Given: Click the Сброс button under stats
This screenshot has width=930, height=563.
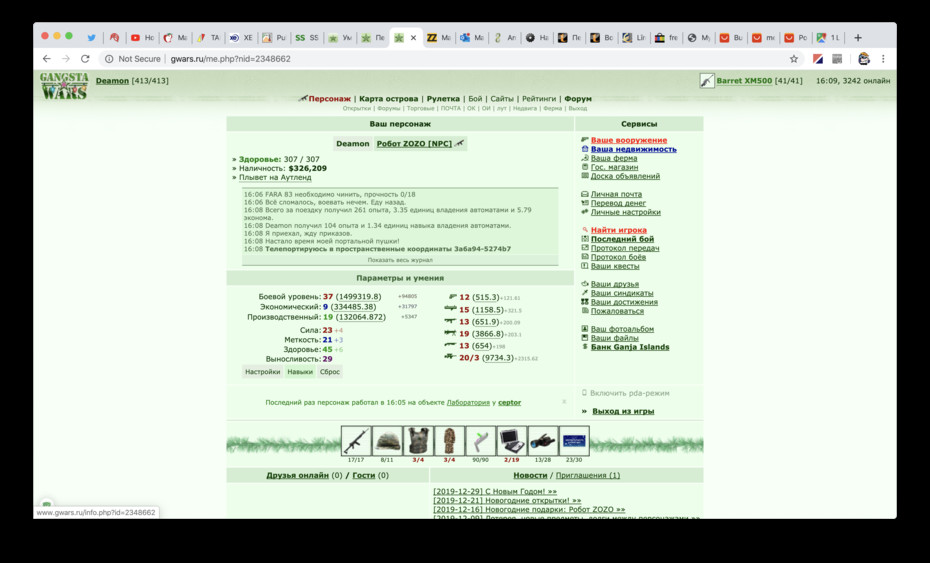Looking at the screenshot, I should pyautogui.click(x=330, y=372).
